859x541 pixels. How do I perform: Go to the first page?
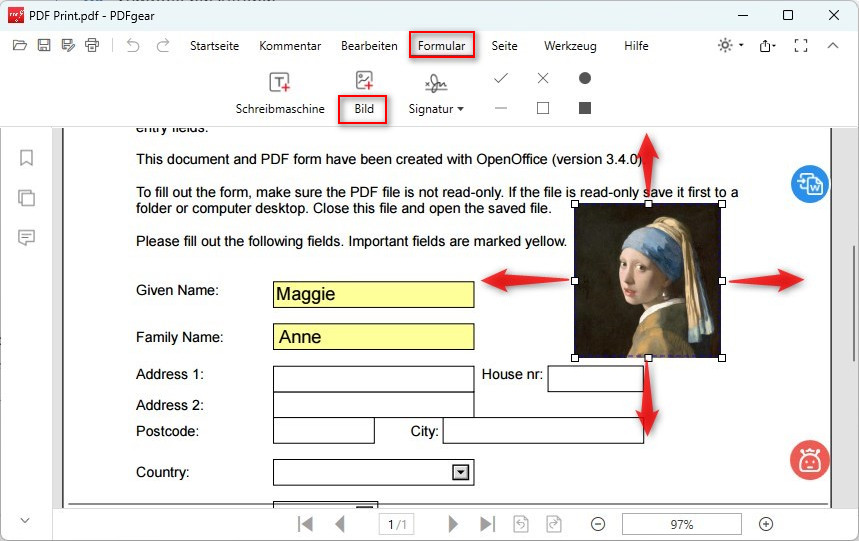pyautogui.click(x=305, y=524)
